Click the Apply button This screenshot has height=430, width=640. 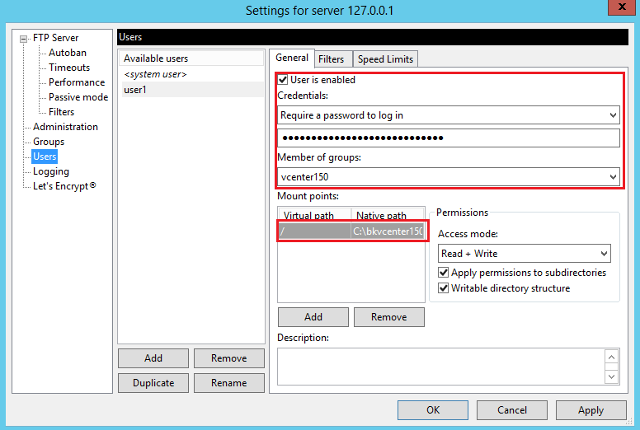click(590, 410)
